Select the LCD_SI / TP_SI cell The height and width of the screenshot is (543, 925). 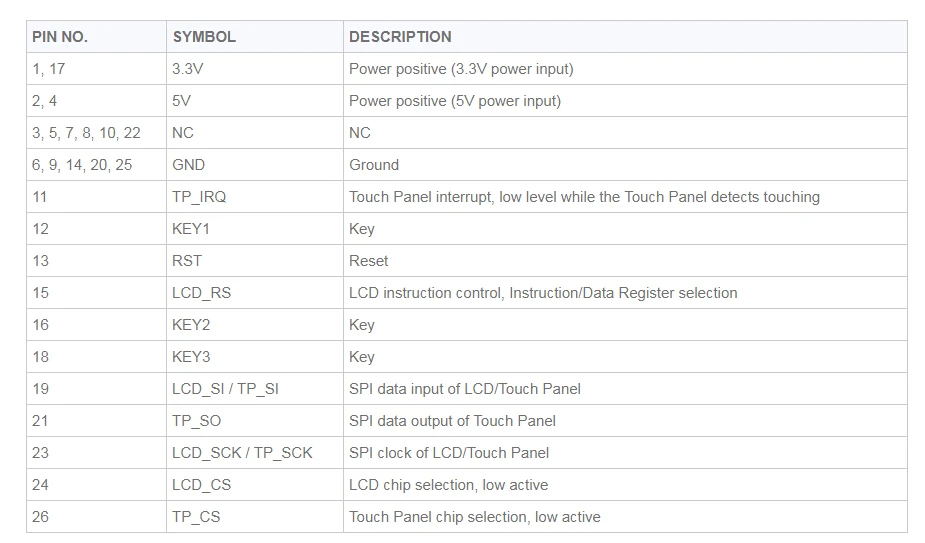tap(255, 388)
